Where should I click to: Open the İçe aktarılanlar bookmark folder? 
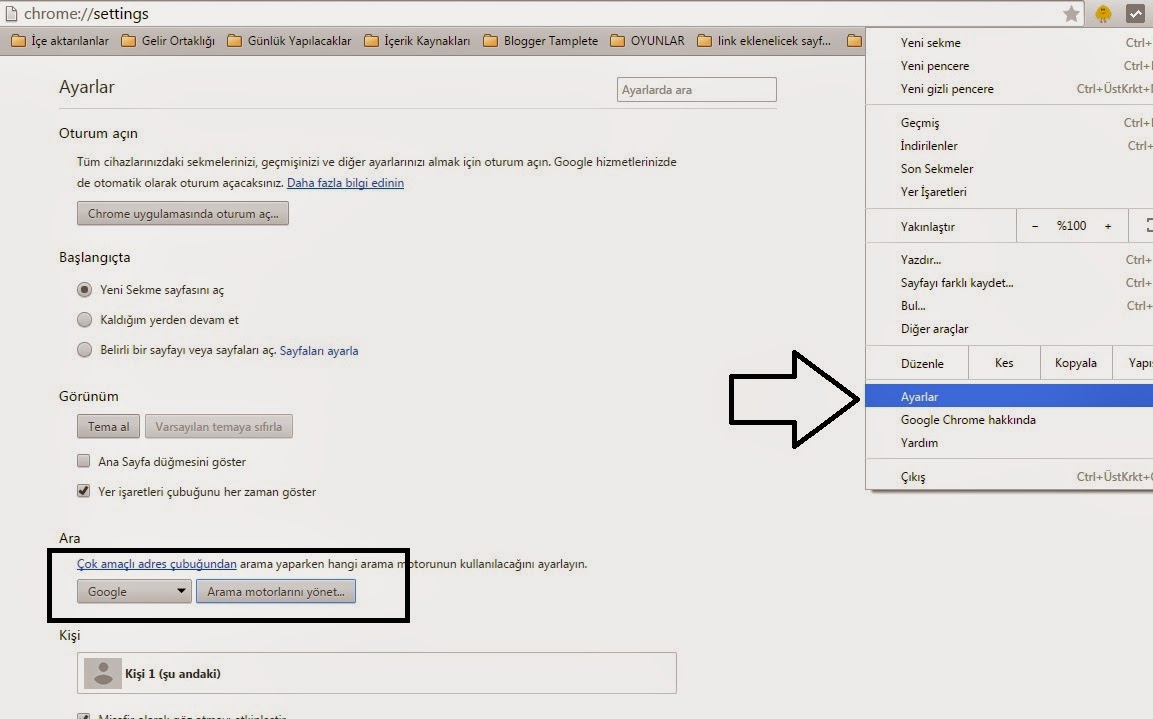pos(60,40)
